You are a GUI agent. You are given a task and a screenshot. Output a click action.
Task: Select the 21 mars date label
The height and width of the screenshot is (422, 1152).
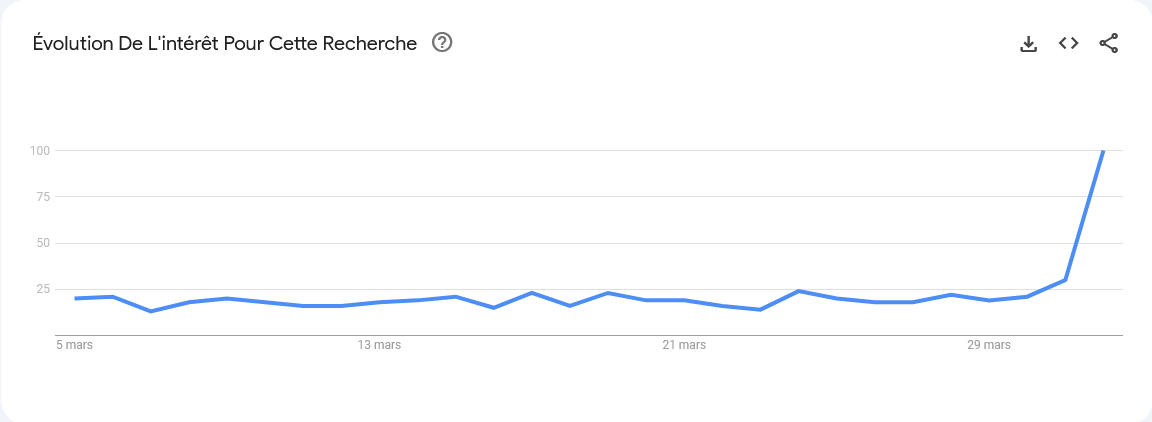click(684, 345)
